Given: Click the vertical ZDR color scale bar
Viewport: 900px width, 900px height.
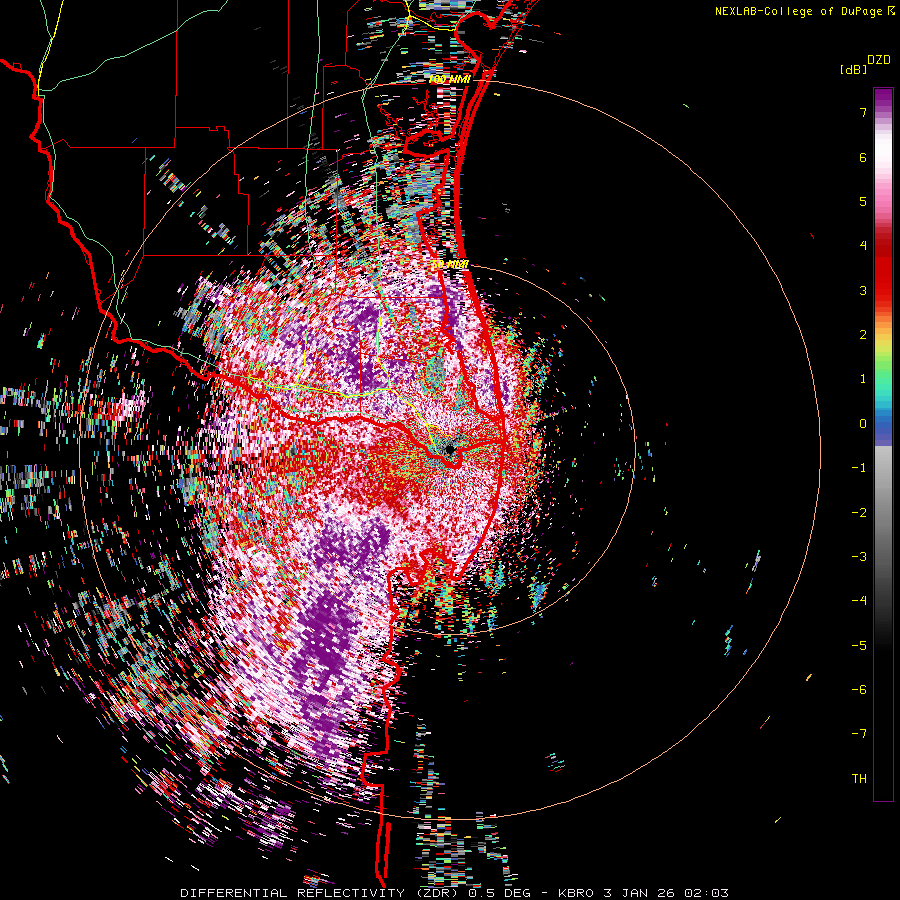Looking at the screenshot, I should [x=883, y=444].
